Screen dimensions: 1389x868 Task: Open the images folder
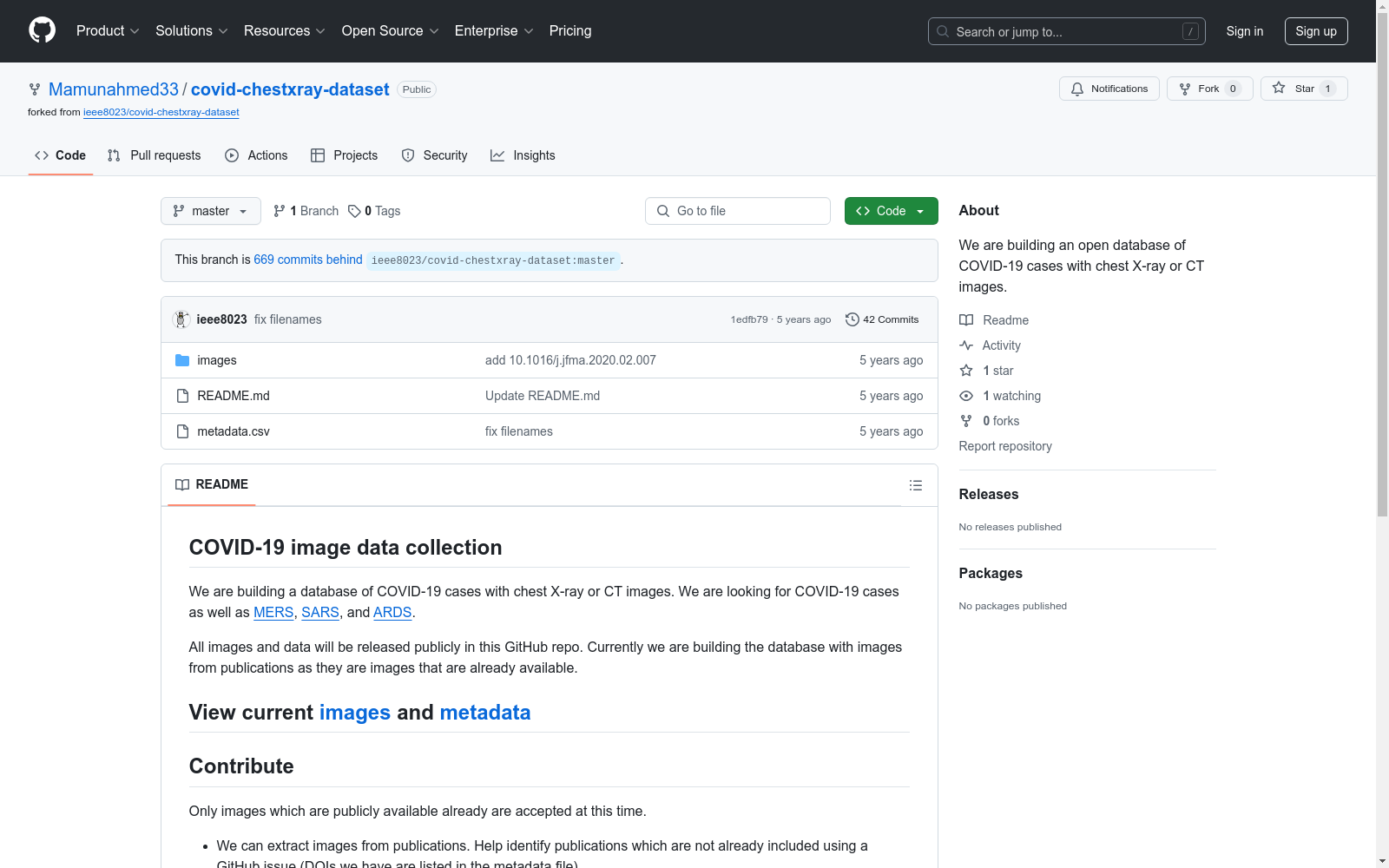tap(217, 360)
